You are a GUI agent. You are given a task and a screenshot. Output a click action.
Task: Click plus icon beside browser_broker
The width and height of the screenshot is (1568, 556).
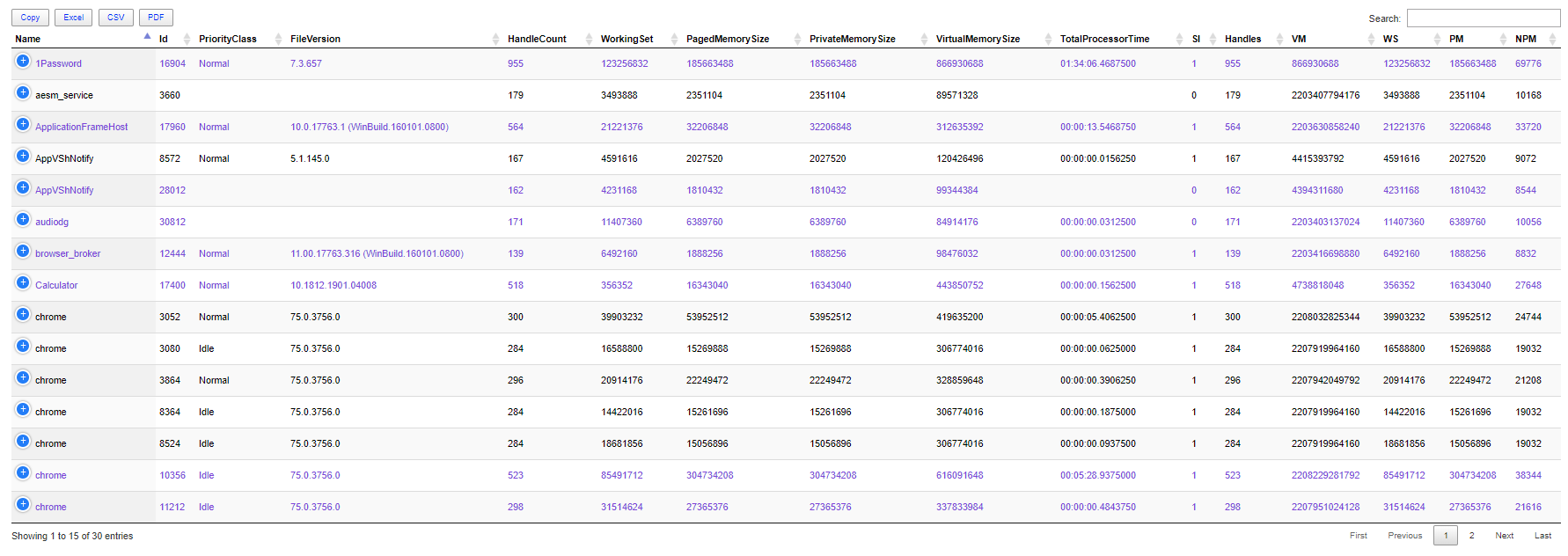pos(23,252)
